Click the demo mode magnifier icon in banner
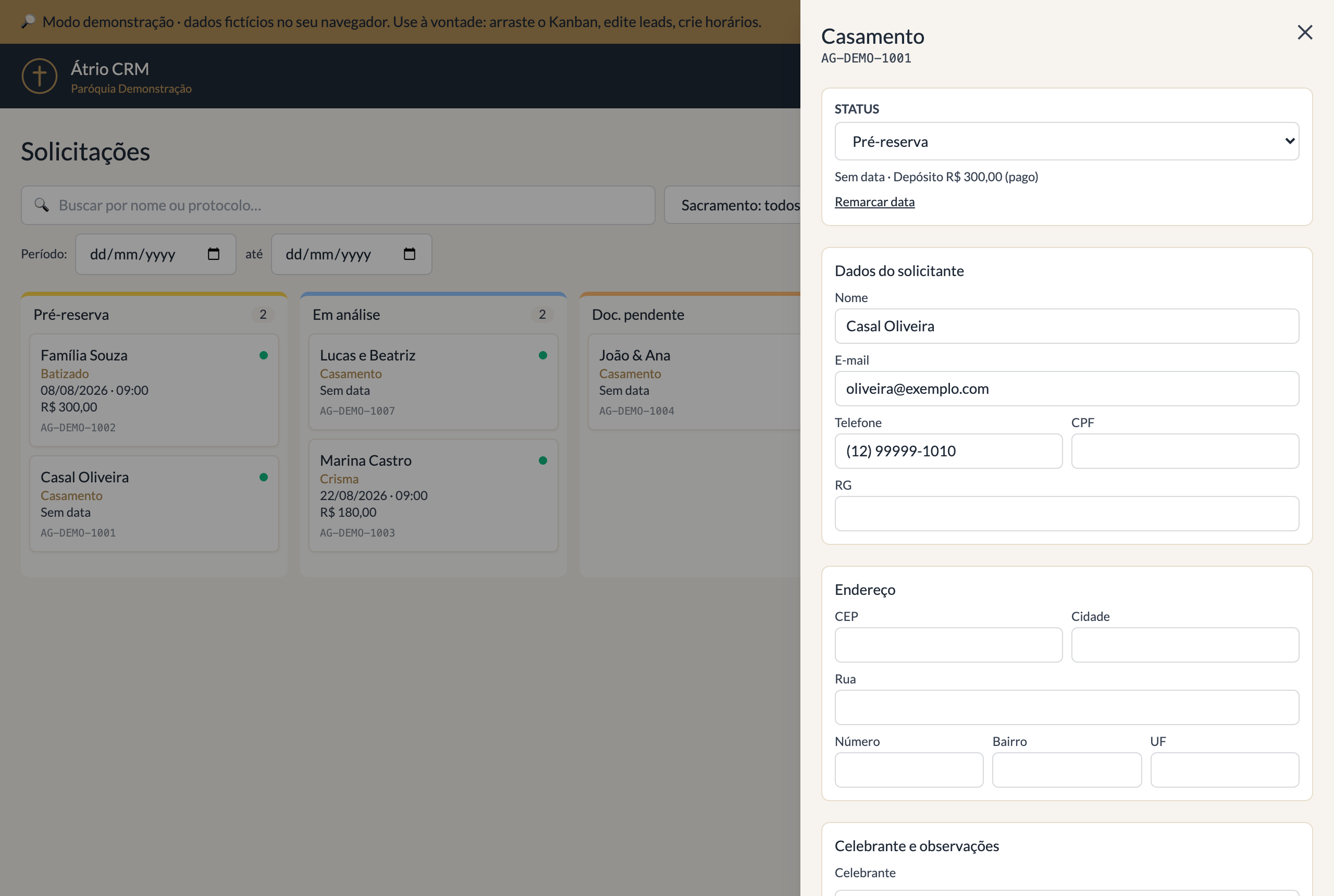 point(28,22)
